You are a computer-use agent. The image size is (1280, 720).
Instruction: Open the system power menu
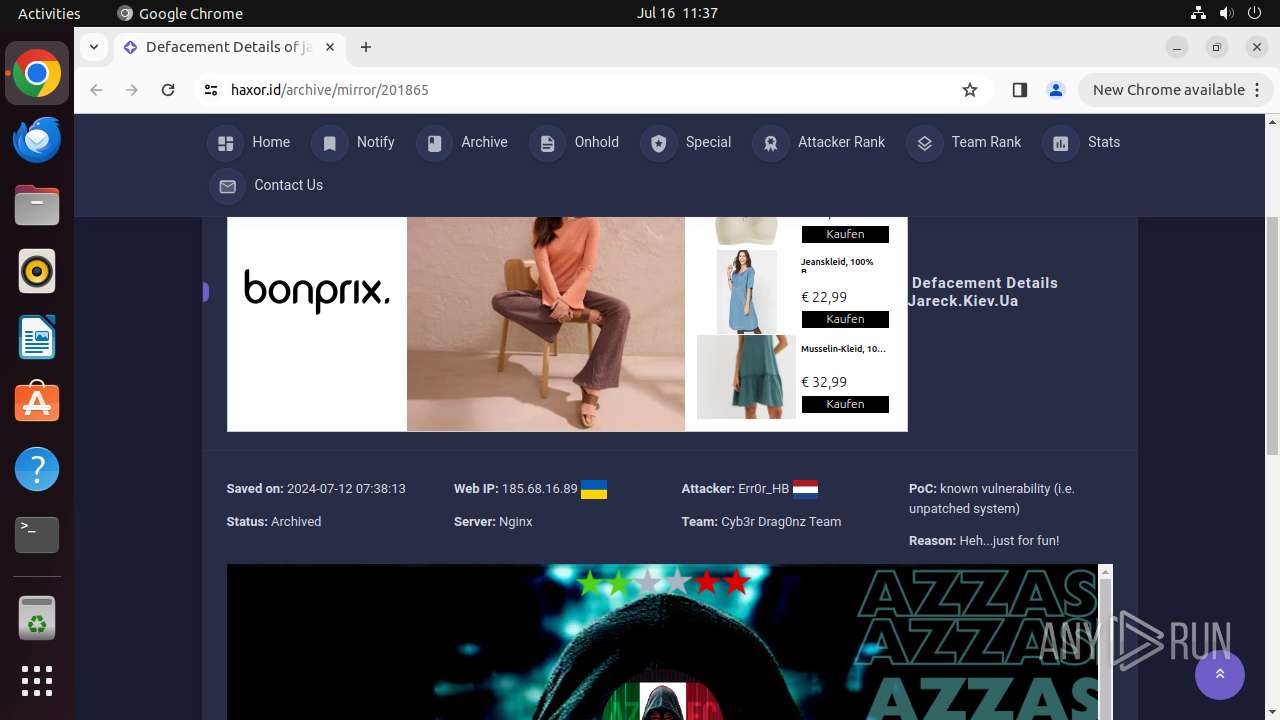[x=1254, y=13]
